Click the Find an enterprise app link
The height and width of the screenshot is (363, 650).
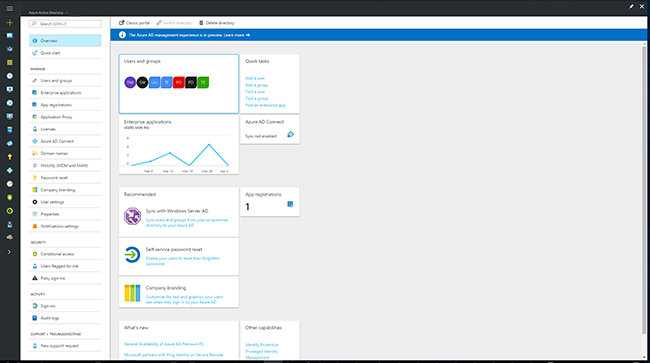(265, 105)
